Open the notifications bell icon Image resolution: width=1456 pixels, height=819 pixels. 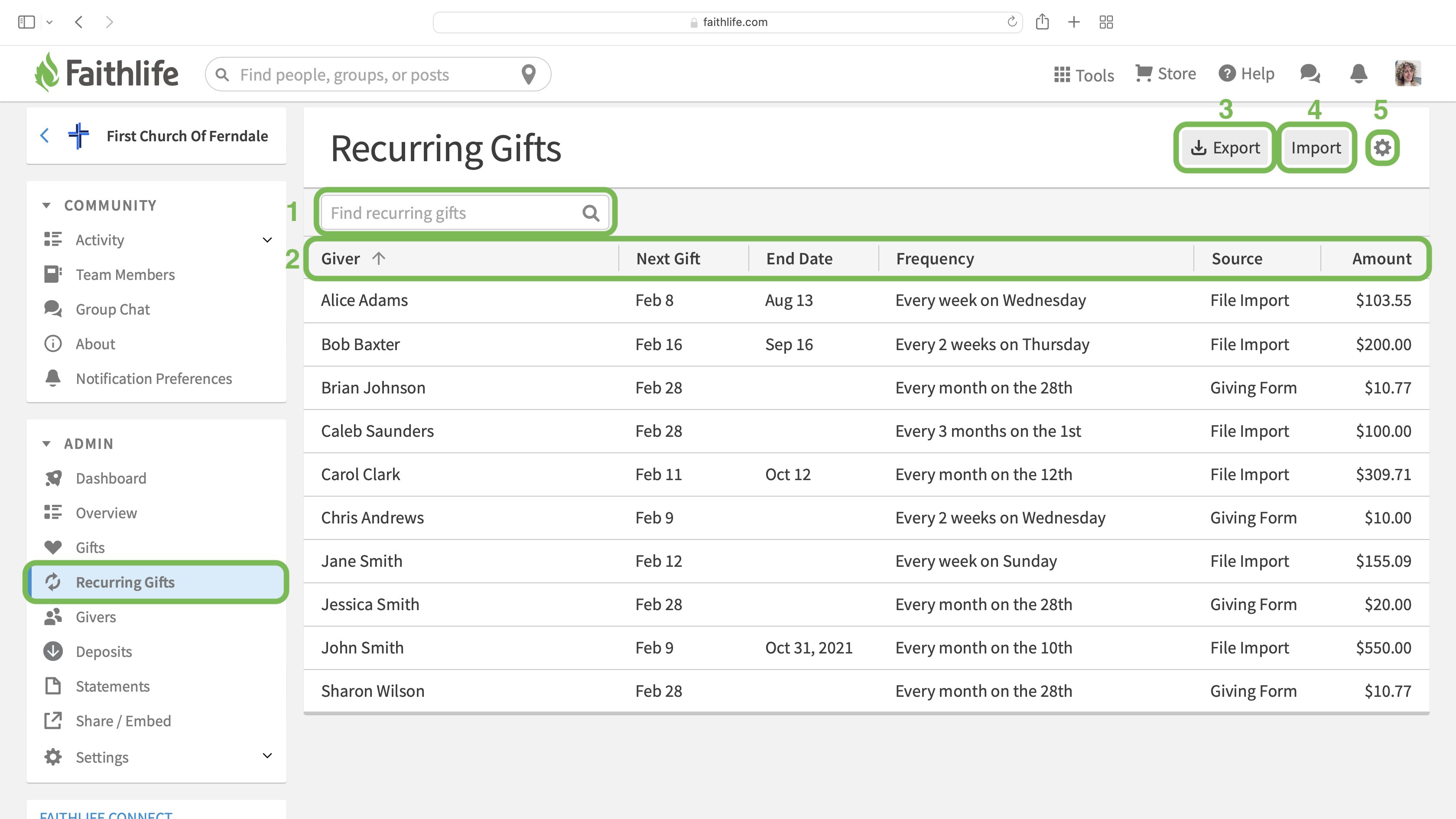[x=1358, y=74]
